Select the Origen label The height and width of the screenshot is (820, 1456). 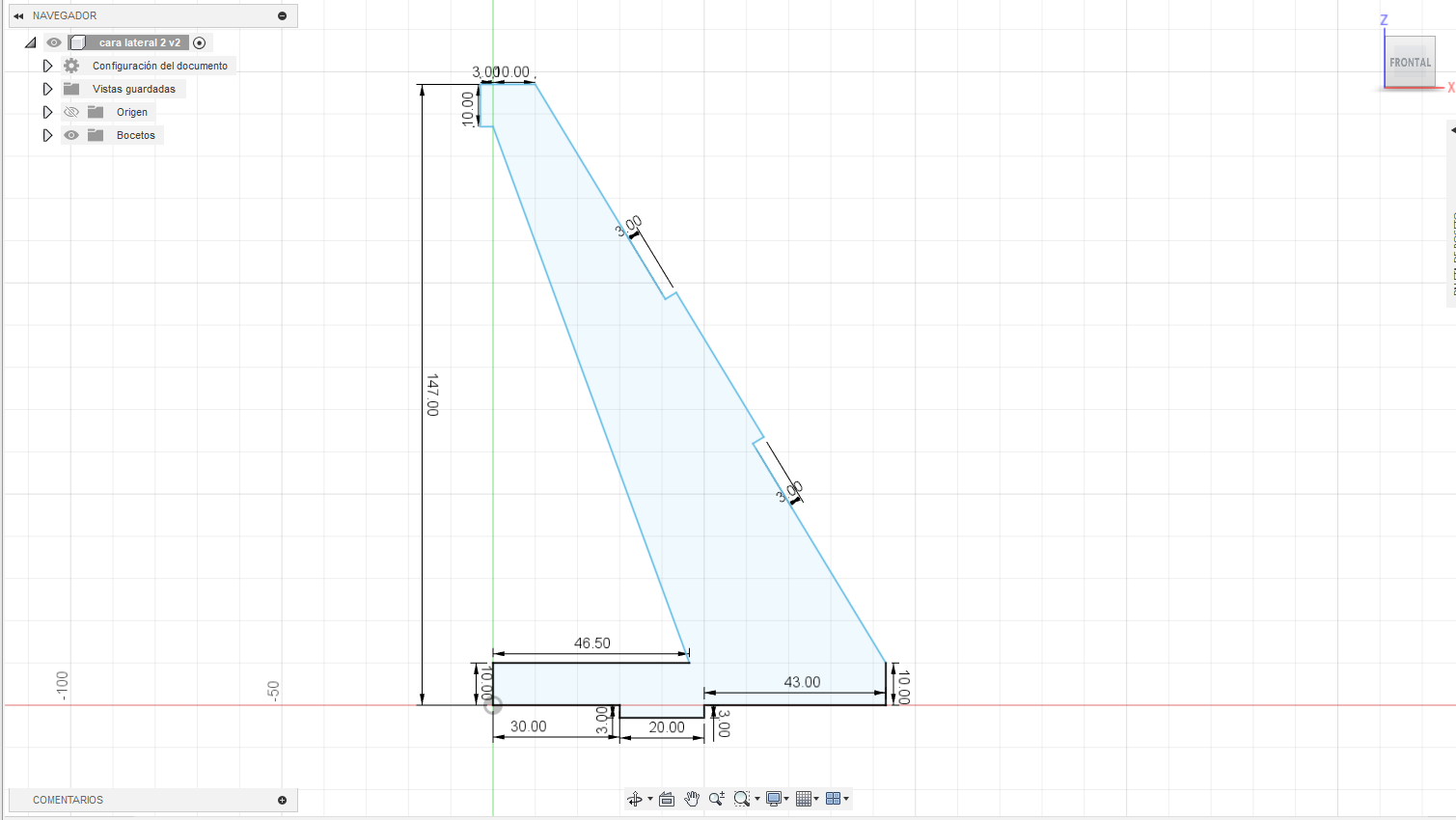point(132,112)
